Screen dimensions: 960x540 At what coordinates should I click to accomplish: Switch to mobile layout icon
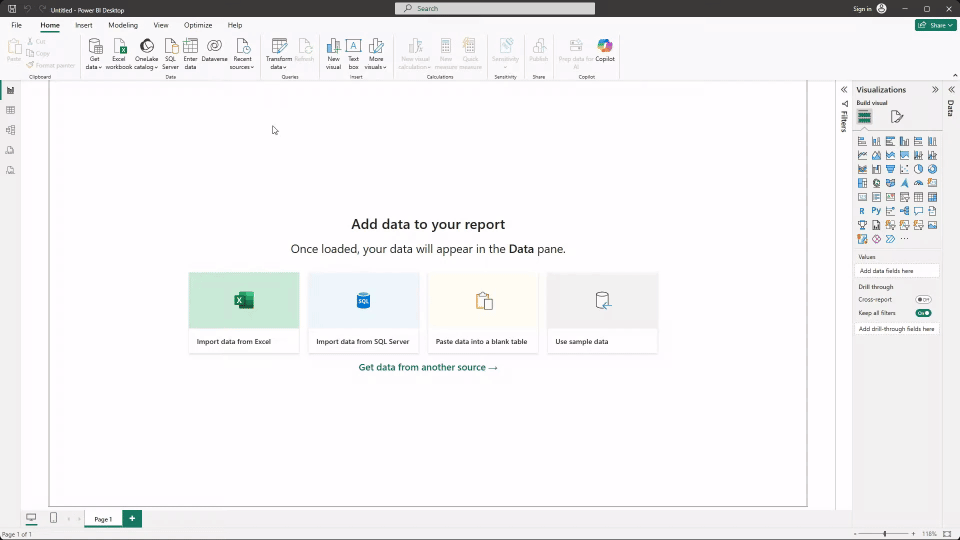click(53, 518)
